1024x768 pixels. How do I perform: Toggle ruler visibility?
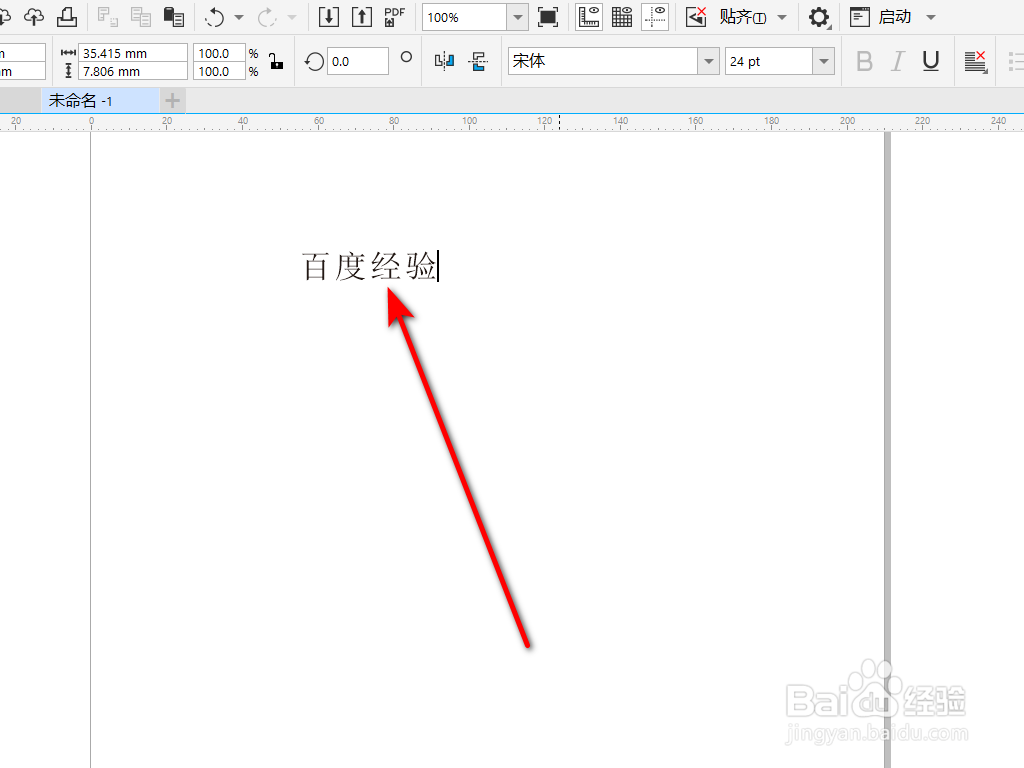click(x=588, y=17)
